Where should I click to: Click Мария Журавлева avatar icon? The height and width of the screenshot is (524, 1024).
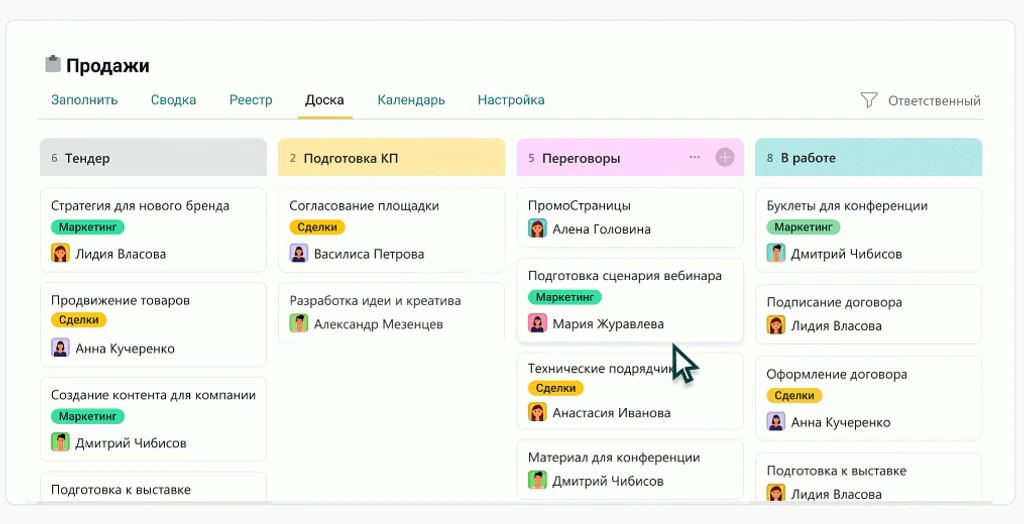coord(537,323)
